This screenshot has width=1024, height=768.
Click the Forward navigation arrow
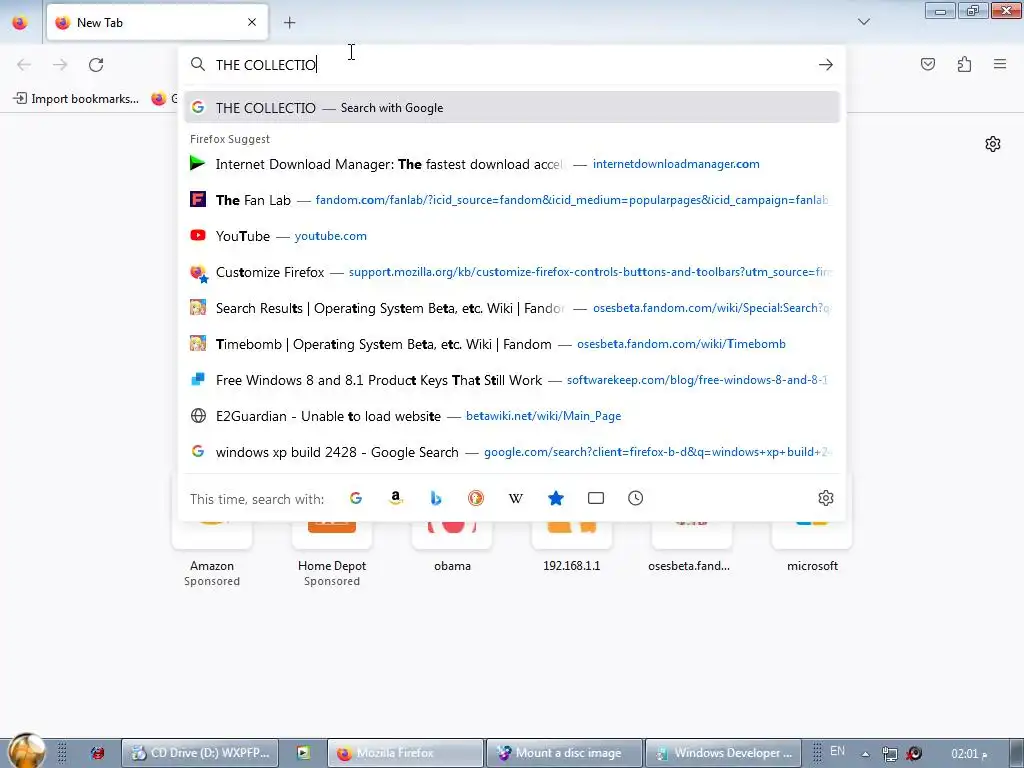(x=60, y=65)
